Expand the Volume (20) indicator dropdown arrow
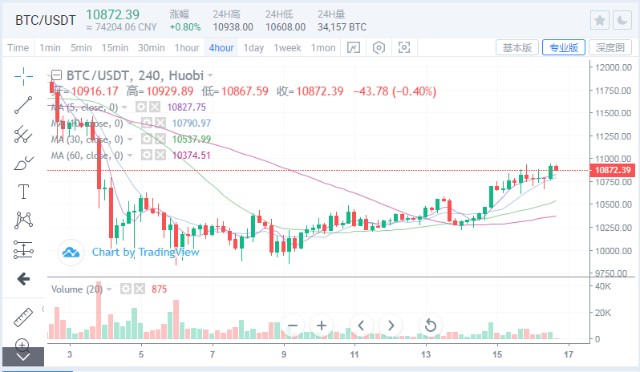Screen dimensions: 640x372 pos(109,290)
